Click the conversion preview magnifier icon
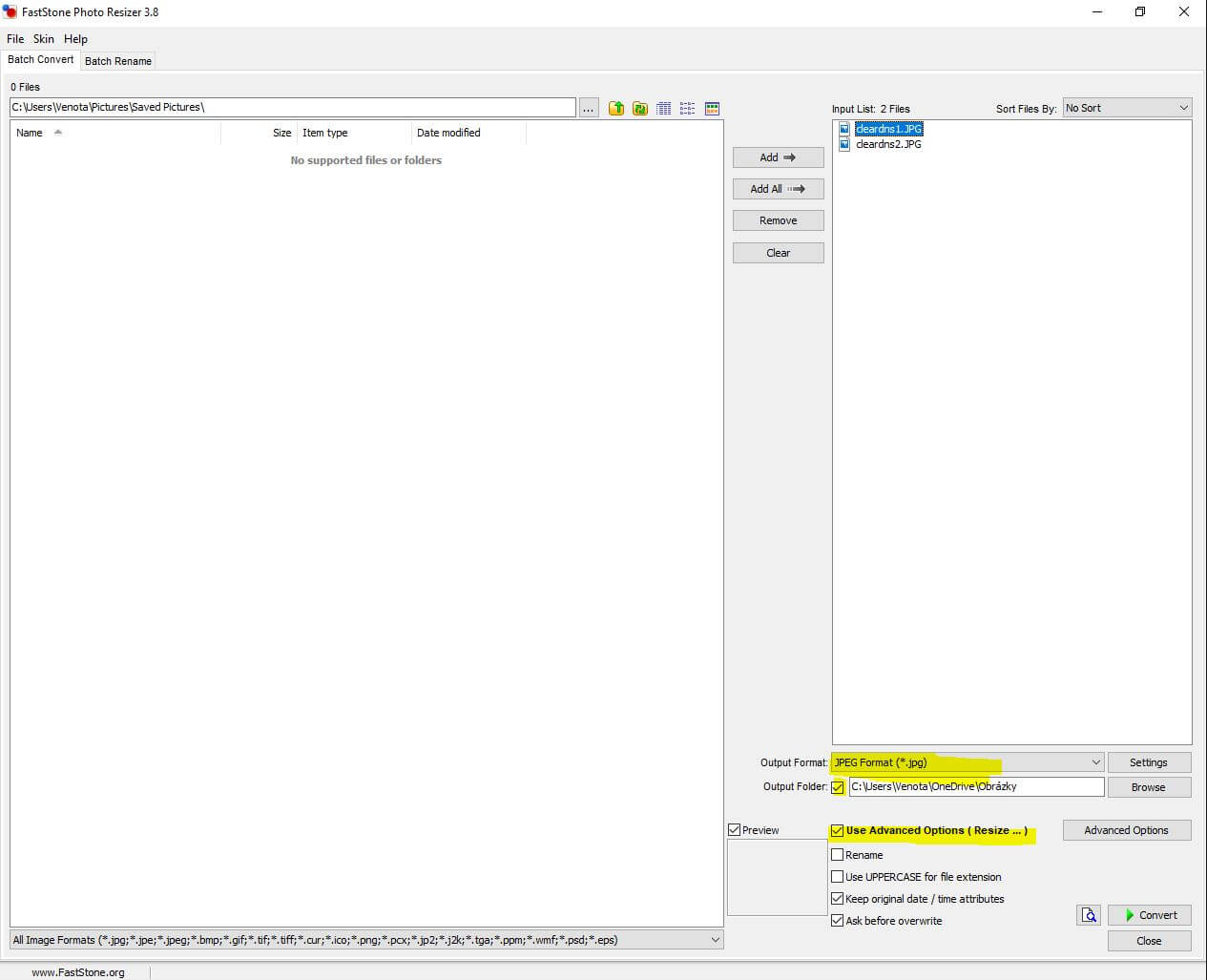 pos(1089,915)
